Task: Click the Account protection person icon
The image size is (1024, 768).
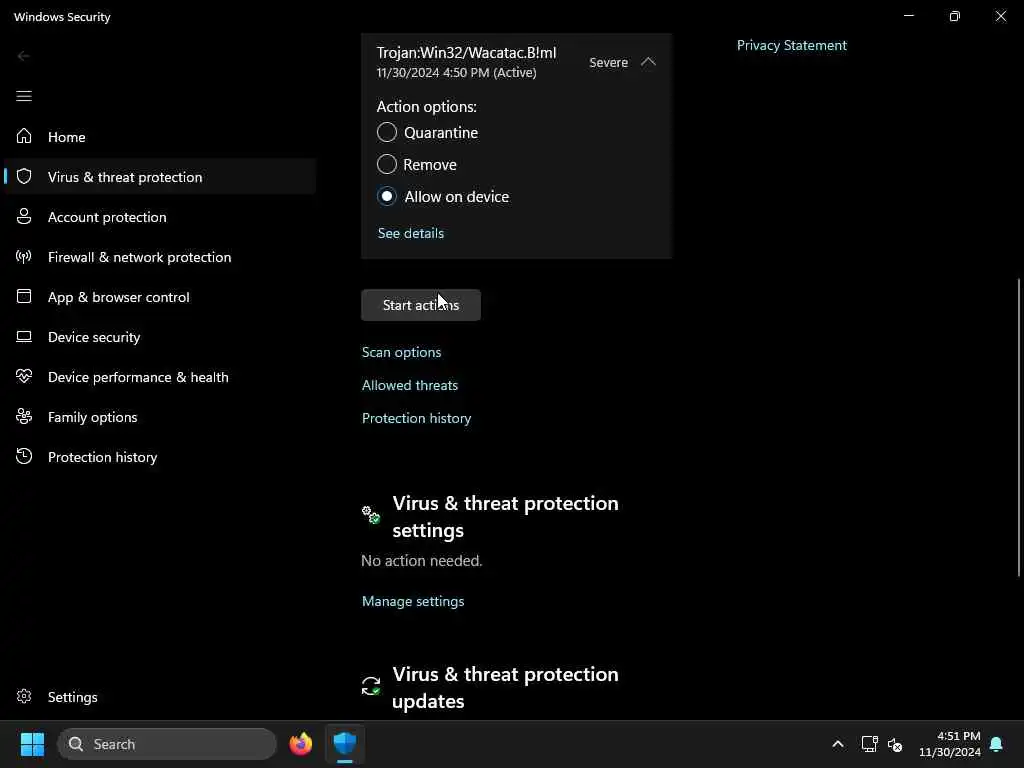Action: click(24, 216)
